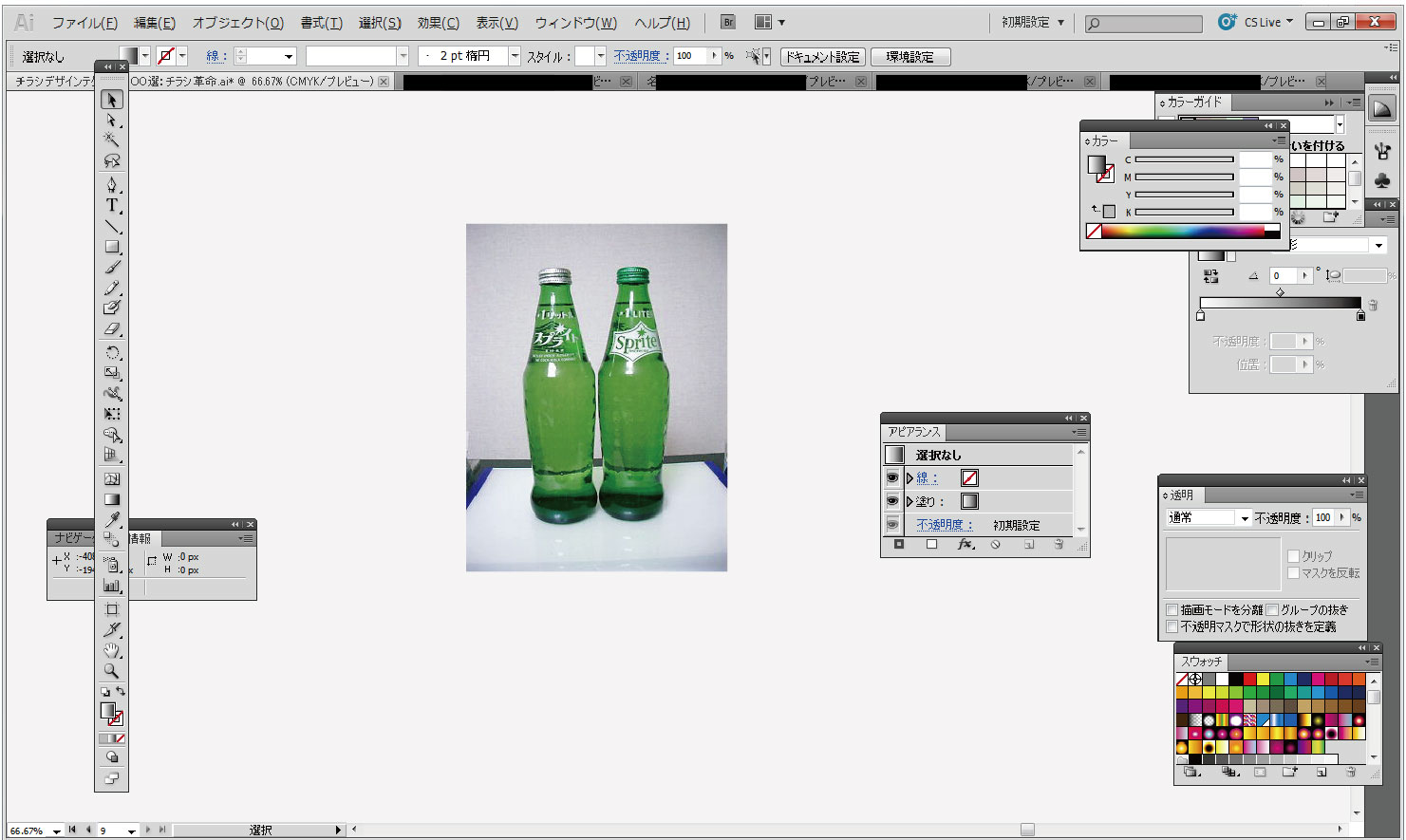Open the 2 pt 楕円 brush dropdown
Viewport: 1406px width, 840px height.
515,56
